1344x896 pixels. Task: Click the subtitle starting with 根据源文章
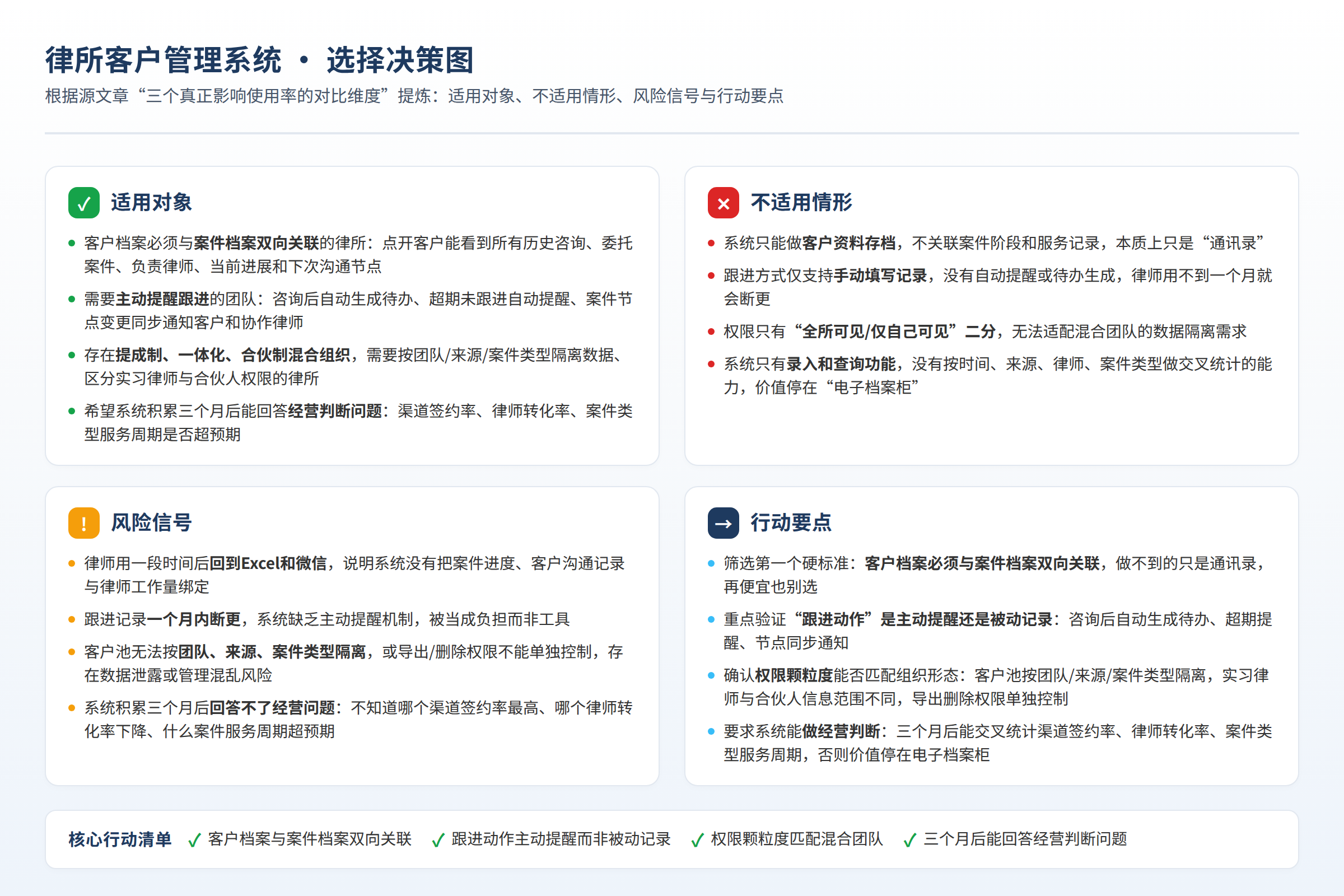(414, 95)
